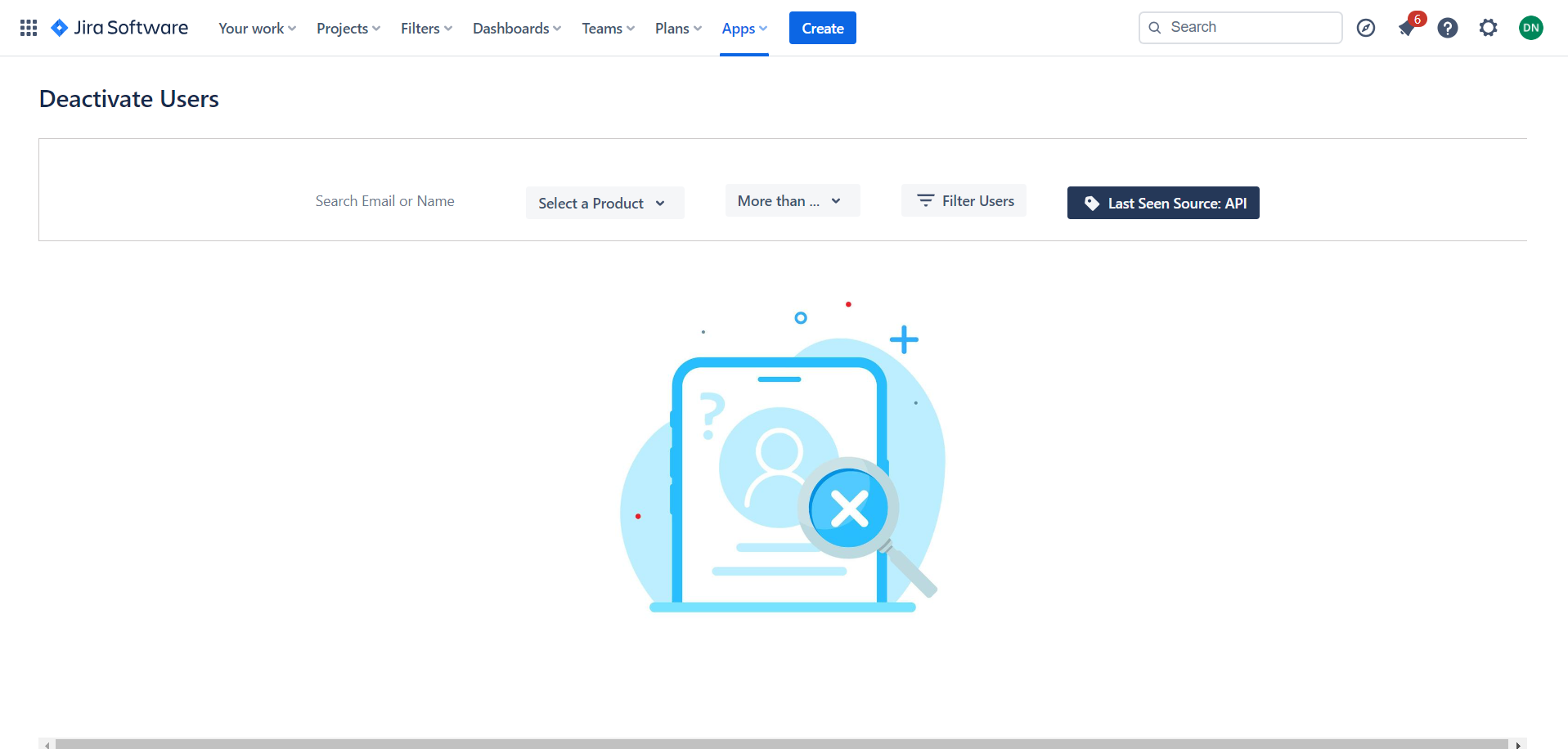Click the tag icon on Last Seen Source
This screenshot has width=1568, height=749.
click(1091, 203)
